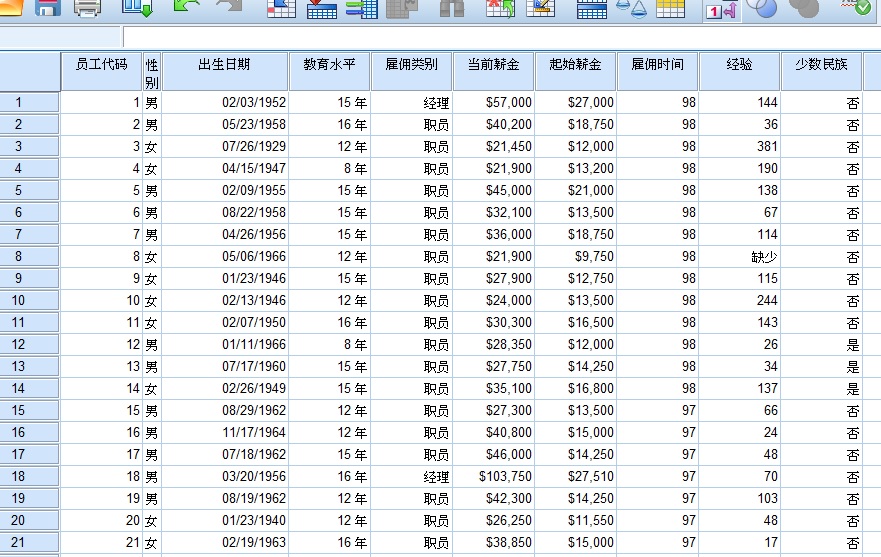Select the 雇佣类别 column header
The width and height of the screenshot is (881, 557).
(x=411, y=71)
